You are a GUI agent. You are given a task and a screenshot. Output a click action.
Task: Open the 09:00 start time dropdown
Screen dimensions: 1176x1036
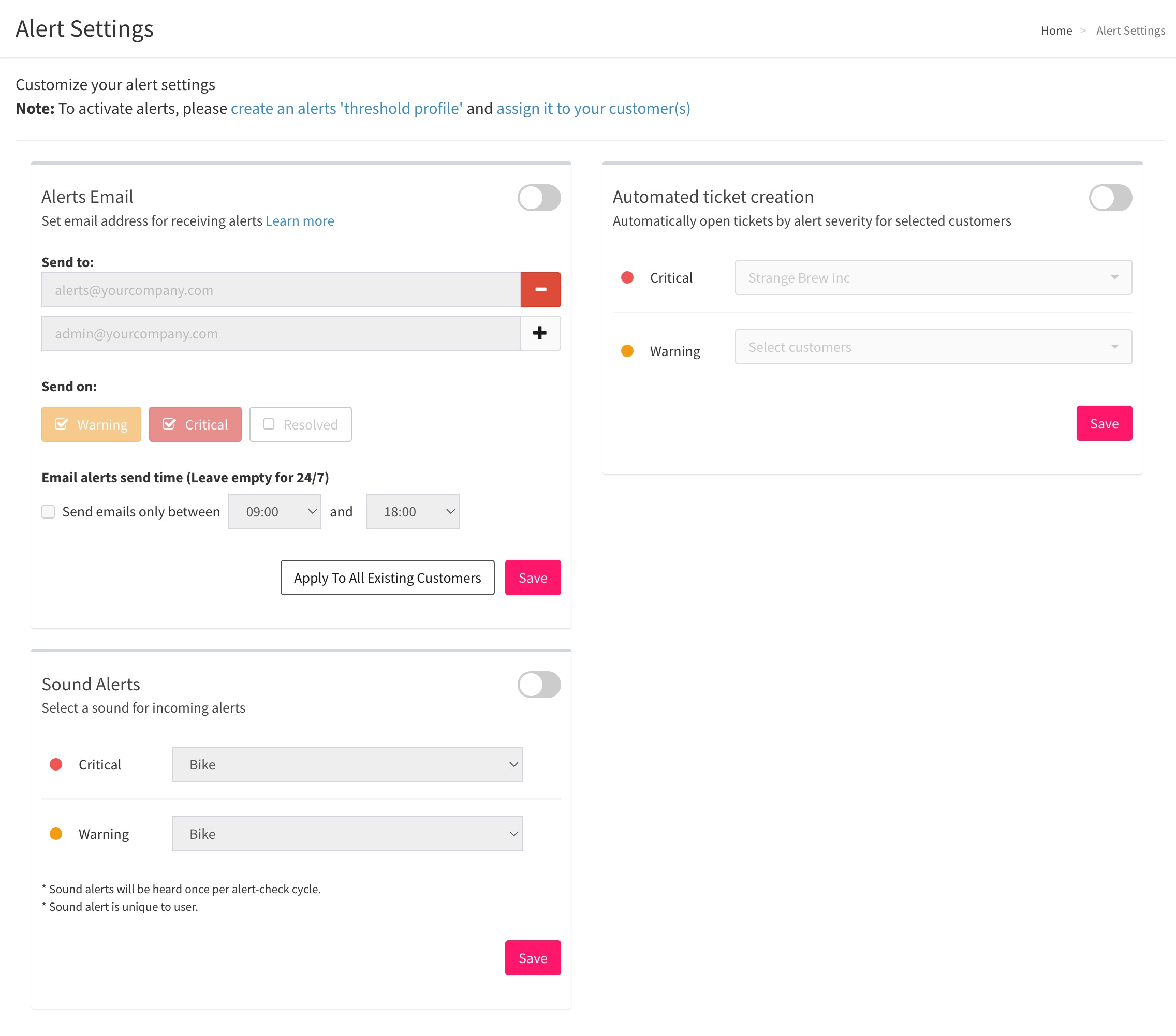(274, 511)
